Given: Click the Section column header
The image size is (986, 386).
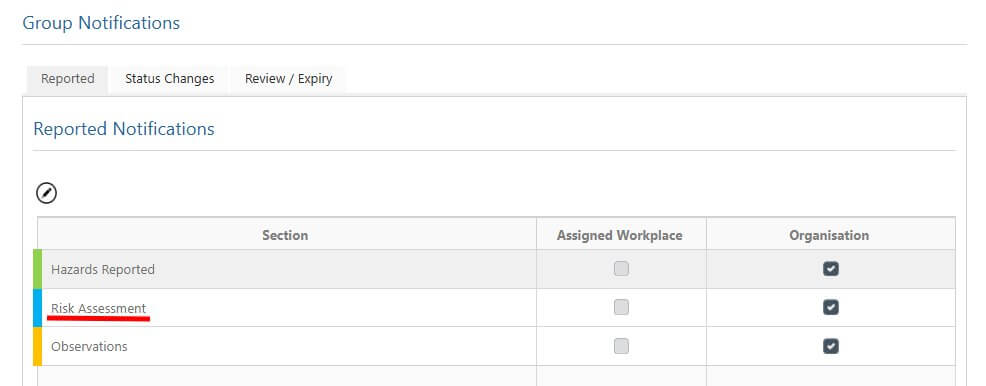Looking at the screenshot, I should [x=285, y=235].
